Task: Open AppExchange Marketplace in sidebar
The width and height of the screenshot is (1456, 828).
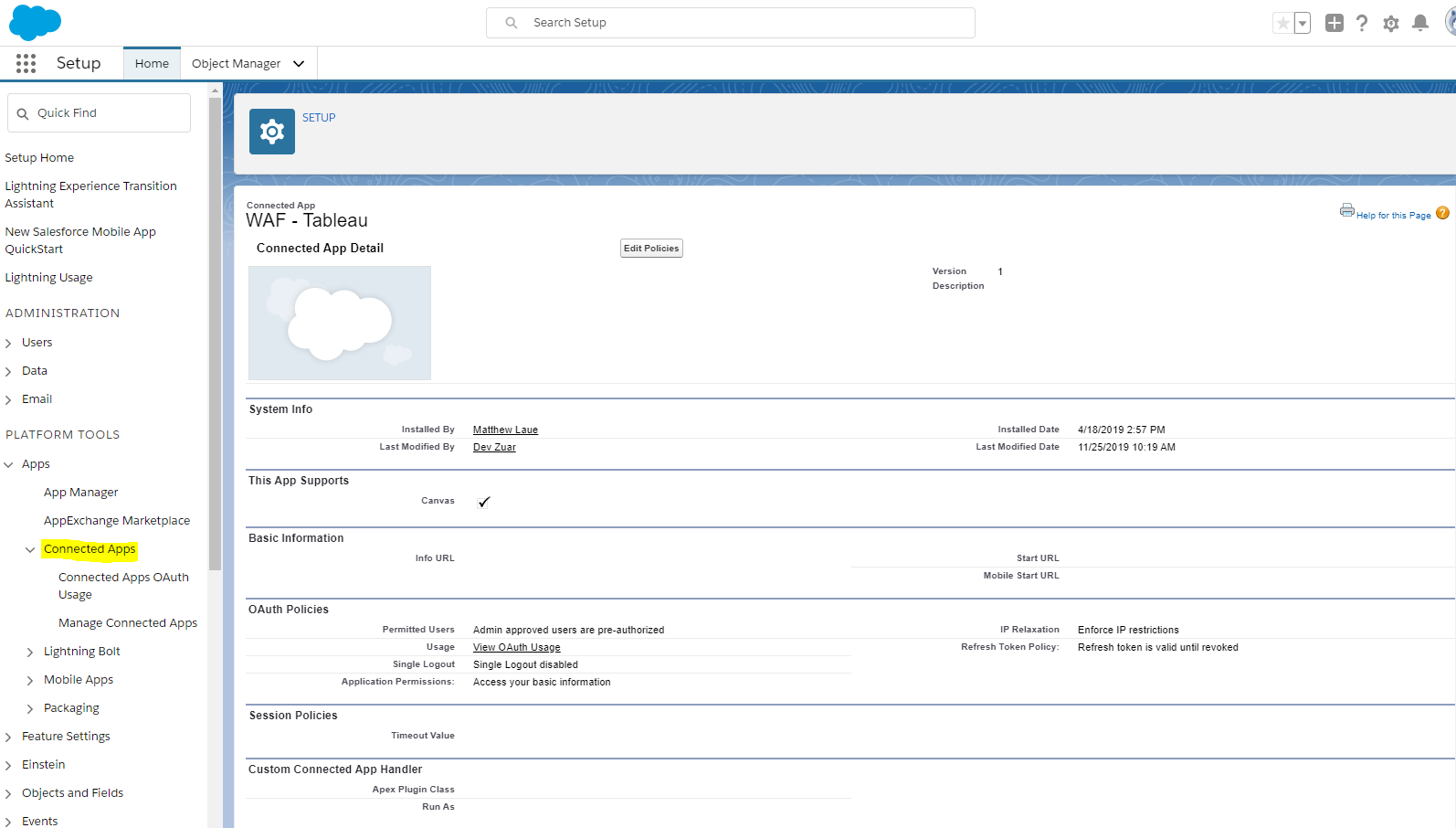Action: (x=117, y=521)
